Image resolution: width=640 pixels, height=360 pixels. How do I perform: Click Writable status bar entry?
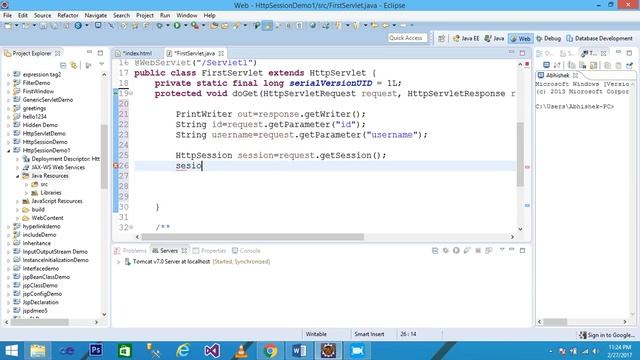pos(316,334)
